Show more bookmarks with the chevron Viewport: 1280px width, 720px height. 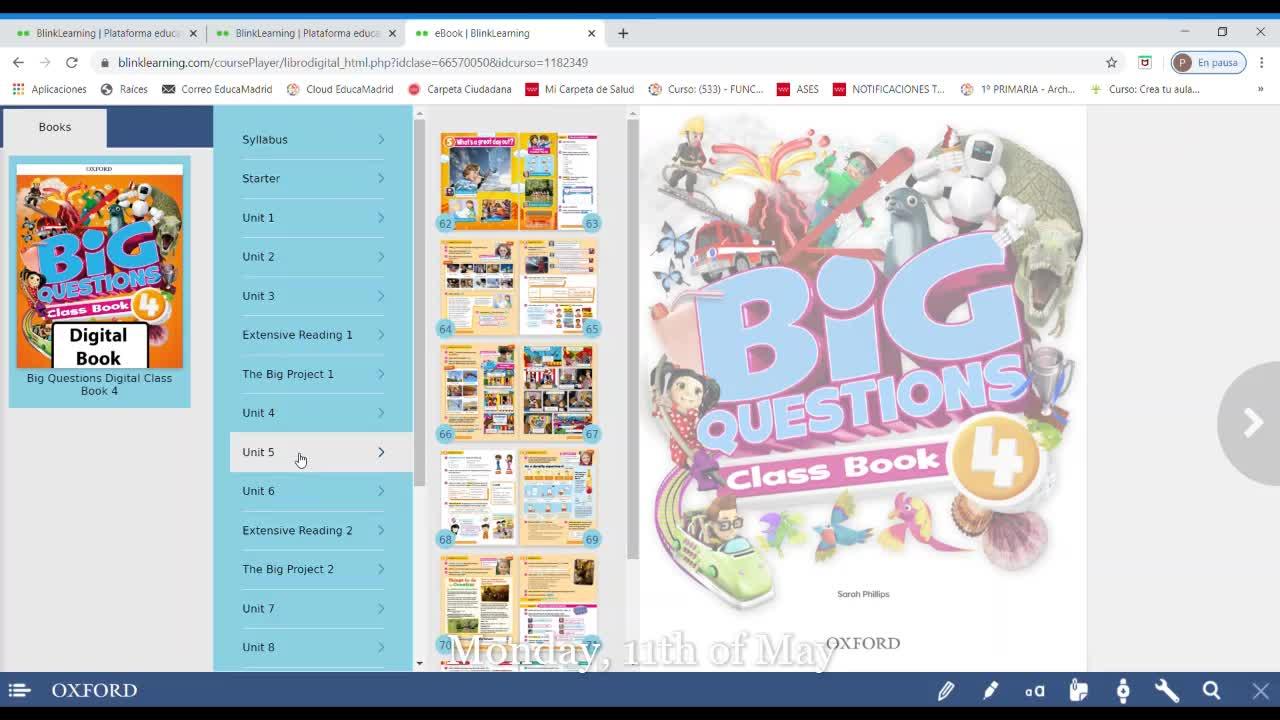tap(1260, 89)
